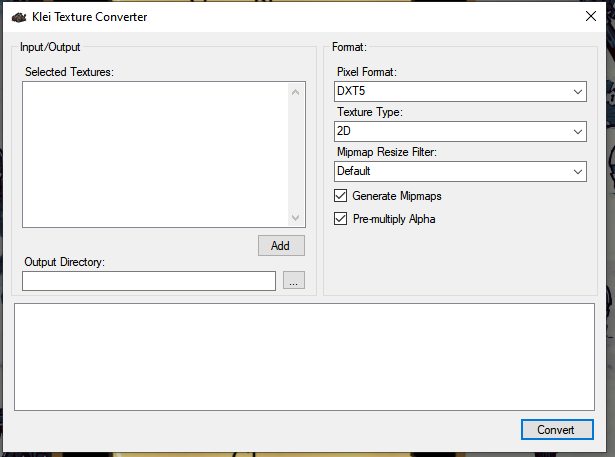The height and width of the screenshot is (457, 615).
Task: Close the Klei Texture Converter window
Action: coord(591,16)
